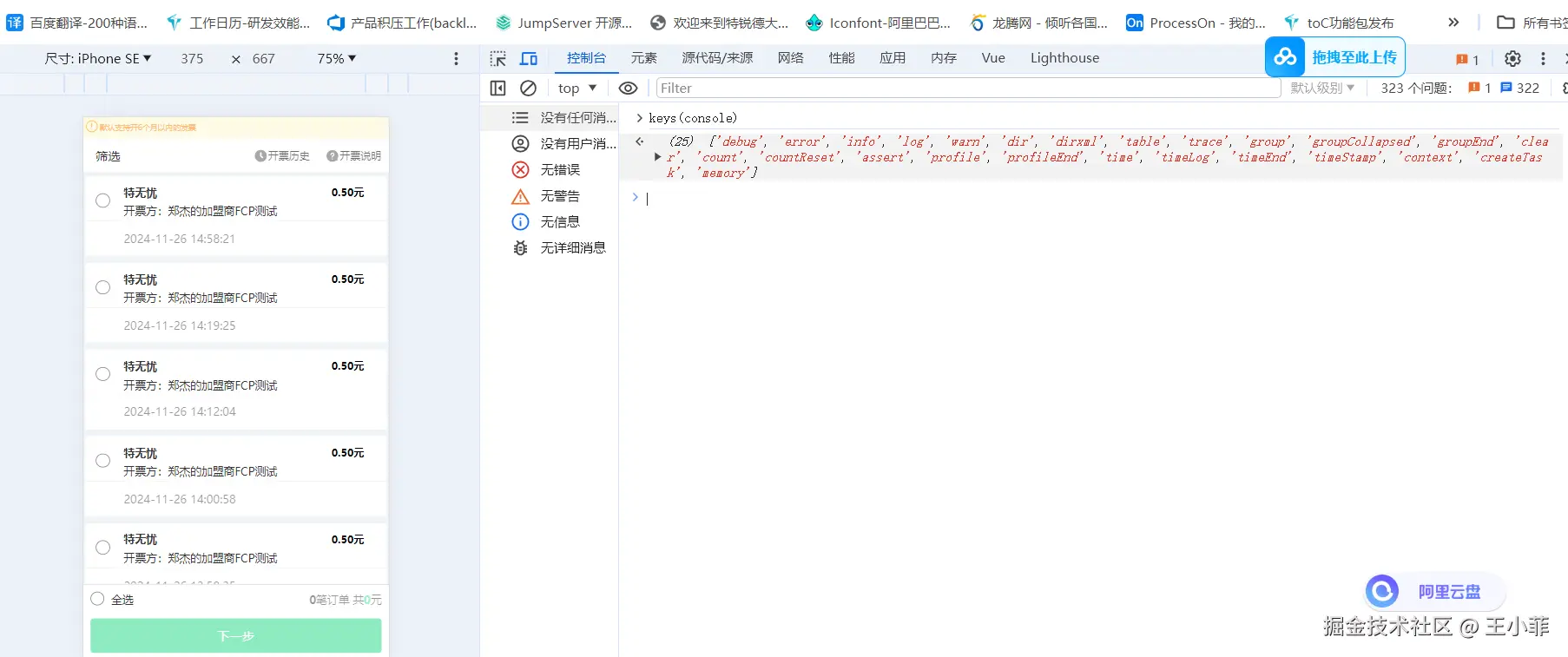Open the top JavaScript context dropdown
This screenshot has width=1568, height=657.
coord(577,89)
